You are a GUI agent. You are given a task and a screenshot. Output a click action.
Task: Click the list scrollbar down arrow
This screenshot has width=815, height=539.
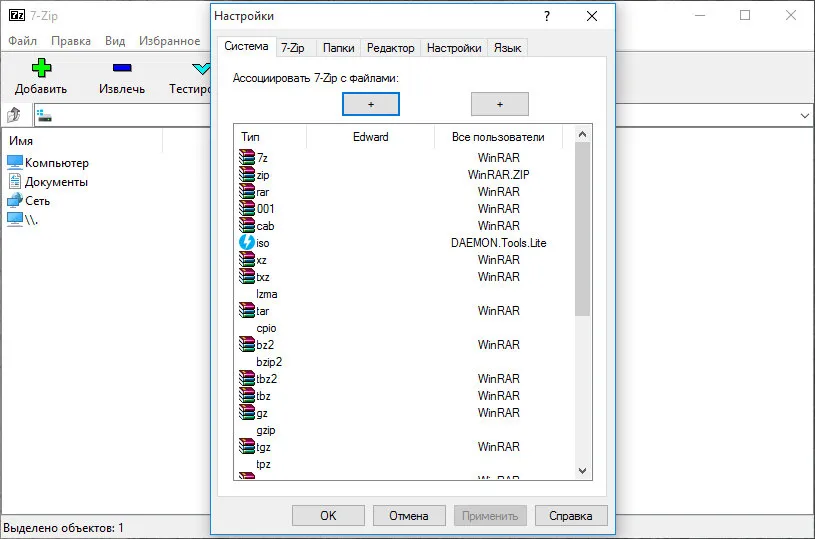tap(582, 470)
